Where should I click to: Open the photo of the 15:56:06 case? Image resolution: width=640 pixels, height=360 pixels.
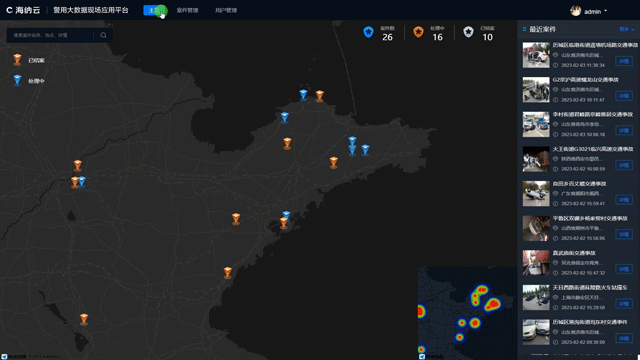[x=536, y=228]
